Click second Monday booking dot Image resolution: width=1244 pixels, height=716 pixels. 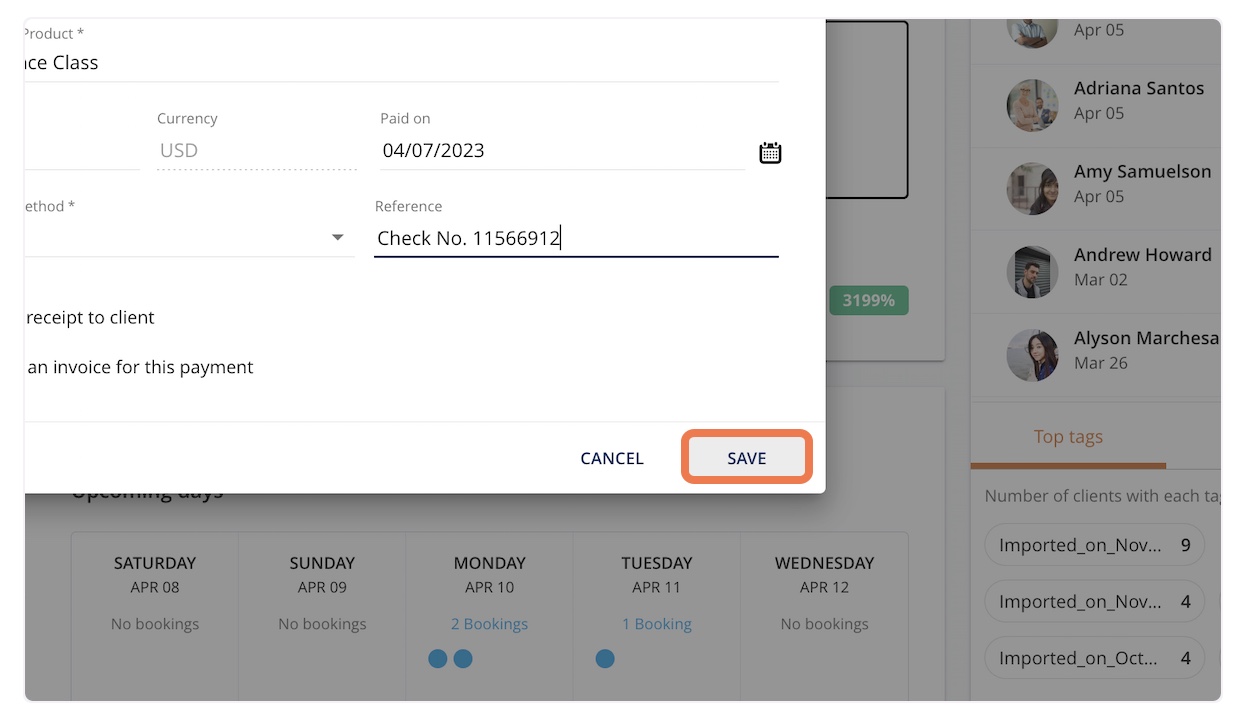(462, 659)
